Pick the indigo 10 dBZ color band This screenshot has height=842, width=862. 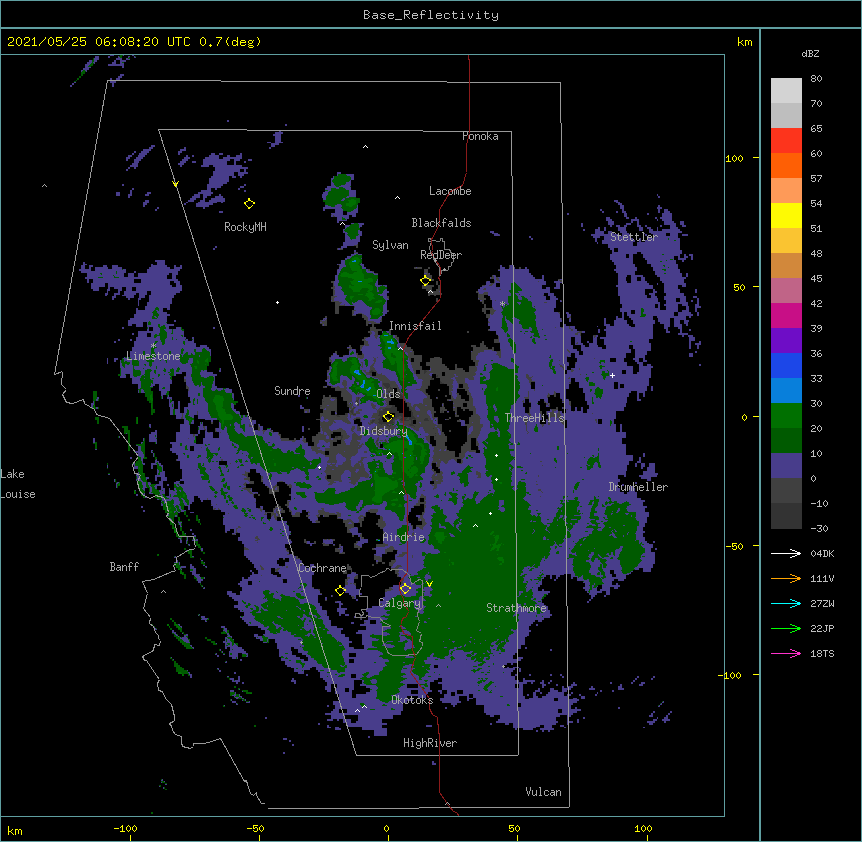(786, 466)
